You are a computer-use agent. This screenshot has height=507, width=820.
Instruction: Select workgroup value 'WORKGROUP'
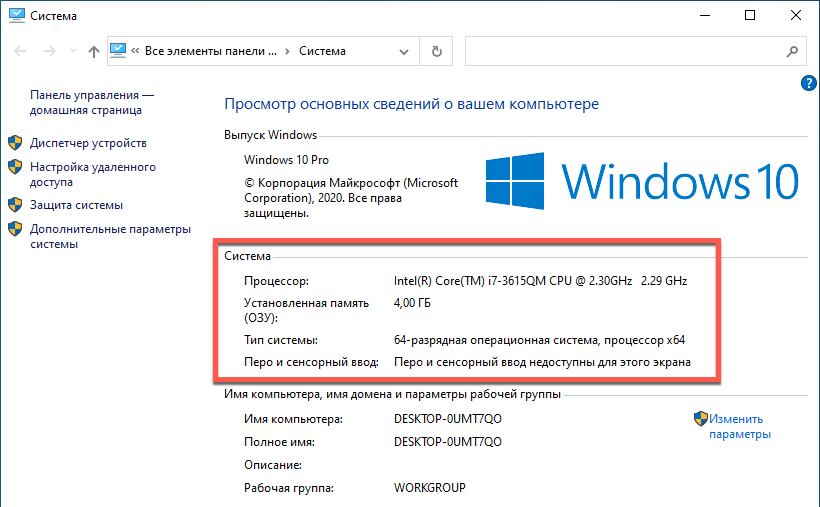coord(429,488)
